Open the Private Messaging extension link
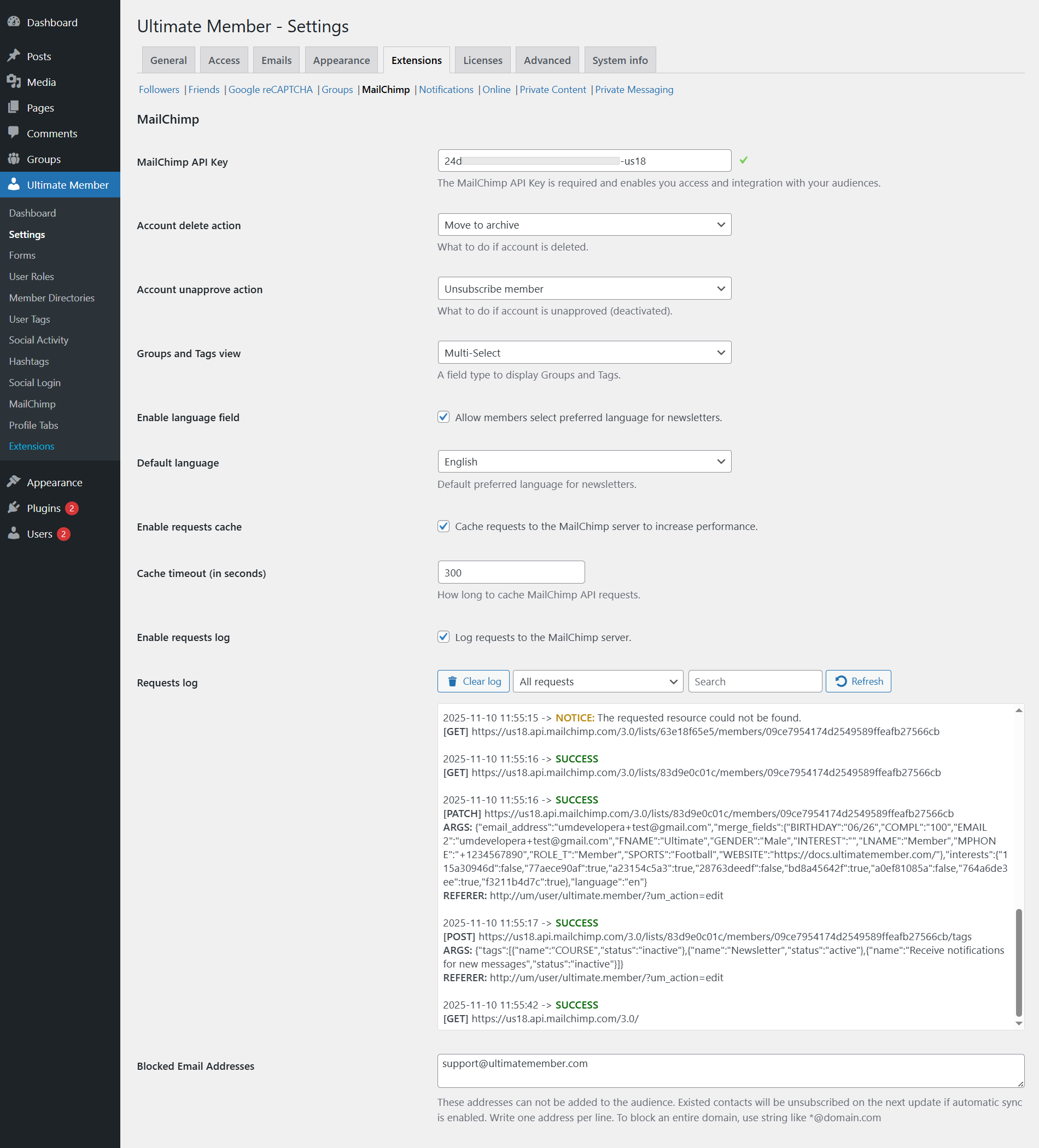The width and height of the screenshot is (1039, 1148). [x=634, y=89]
